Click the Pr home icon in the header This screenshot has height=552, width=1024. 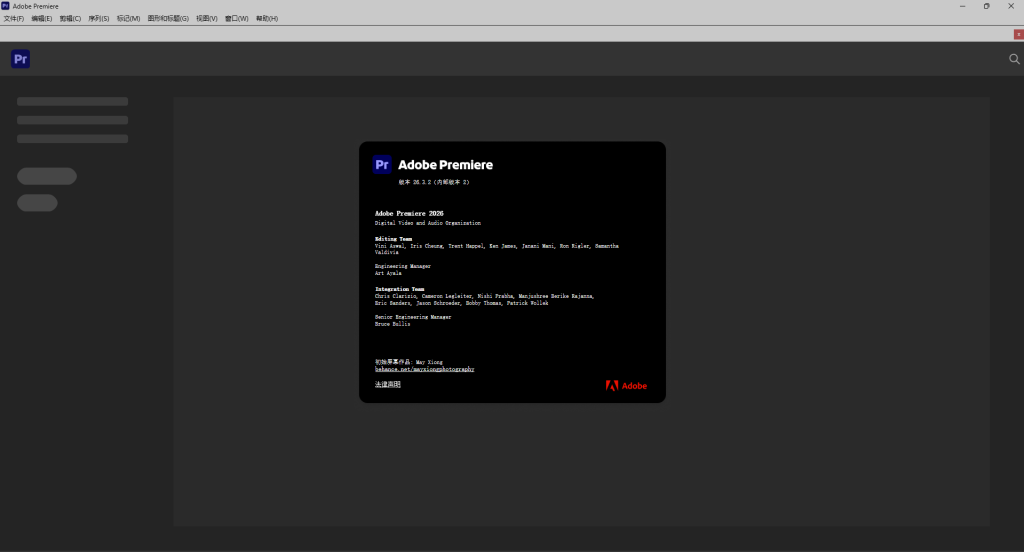pyautogui.click(x=20, y=59)
